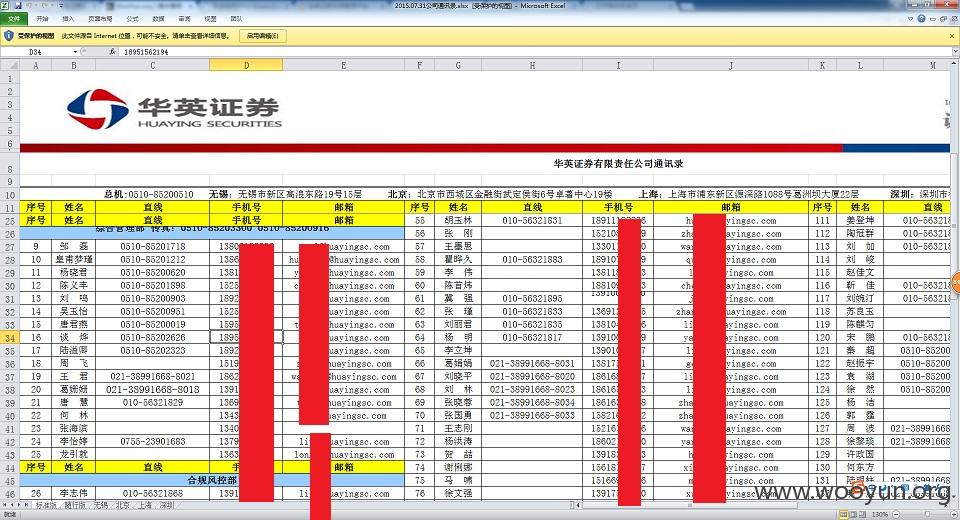Open the 审阅 (Review) ribbon tab
Image resolution: width=960 pixels, height=520 pixels.
click(184, 18)
